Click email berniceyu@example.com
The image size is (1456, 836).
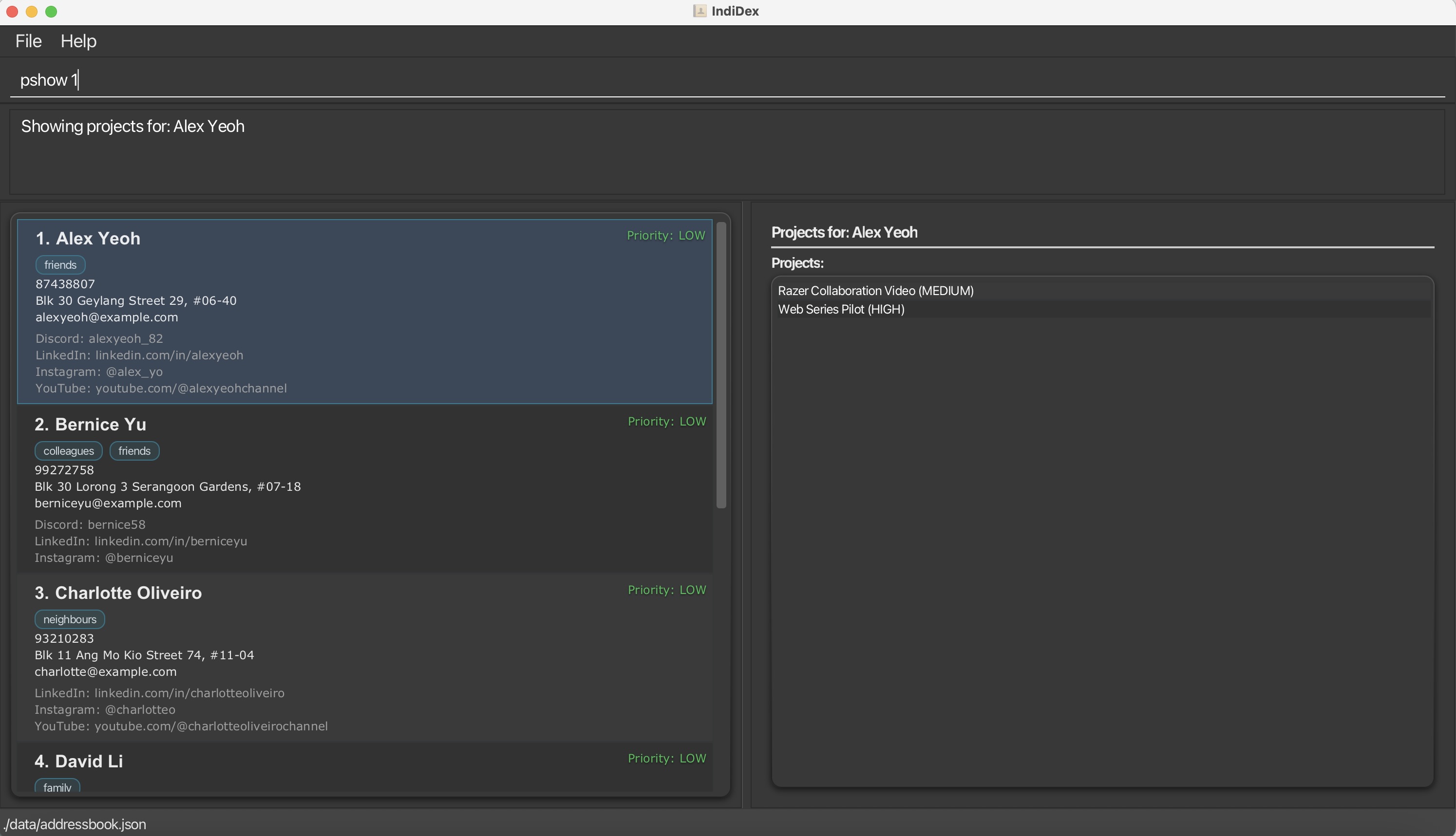[108, 503]
